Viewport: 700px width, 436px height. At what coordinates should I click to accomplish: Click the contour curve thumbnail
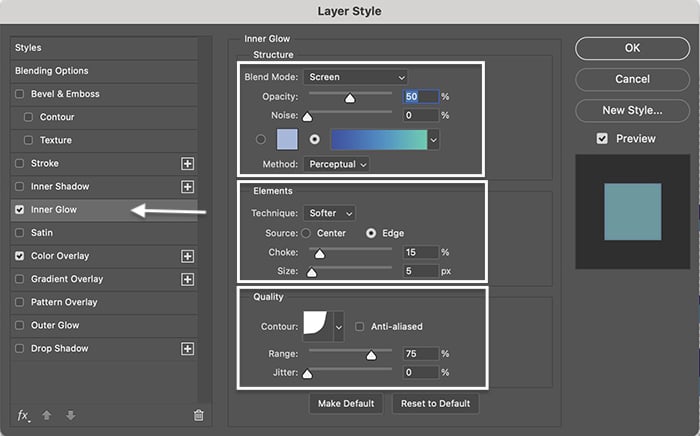click(x=318, y=327)
